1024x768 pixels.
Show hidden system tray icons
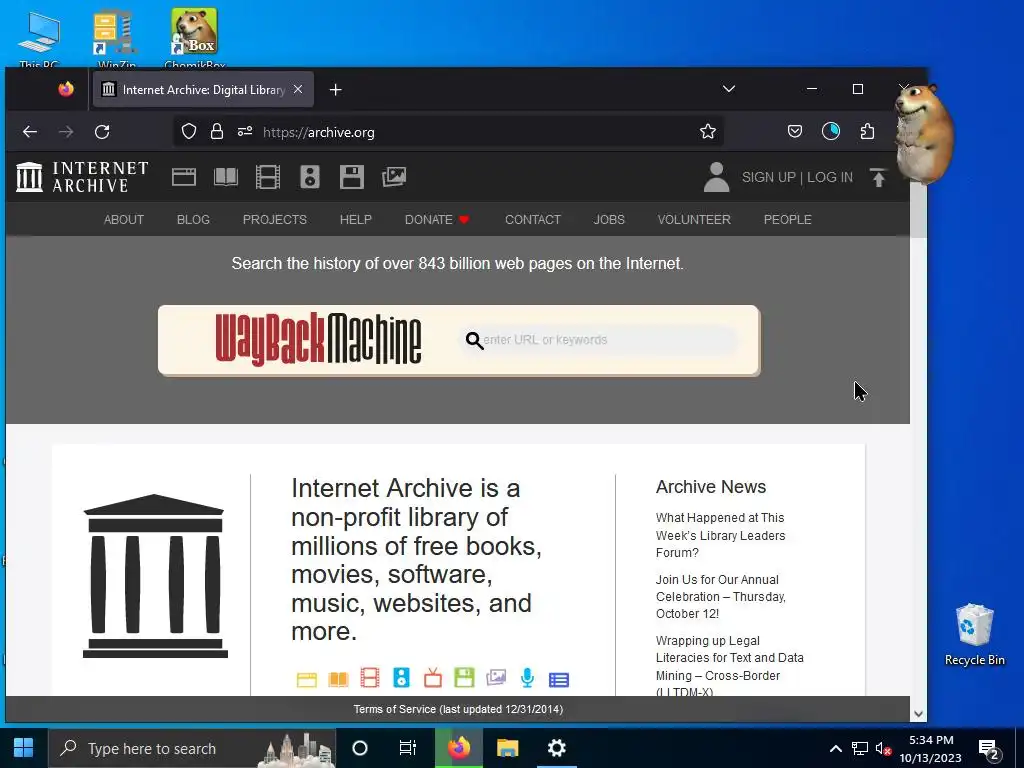[835, 748]
